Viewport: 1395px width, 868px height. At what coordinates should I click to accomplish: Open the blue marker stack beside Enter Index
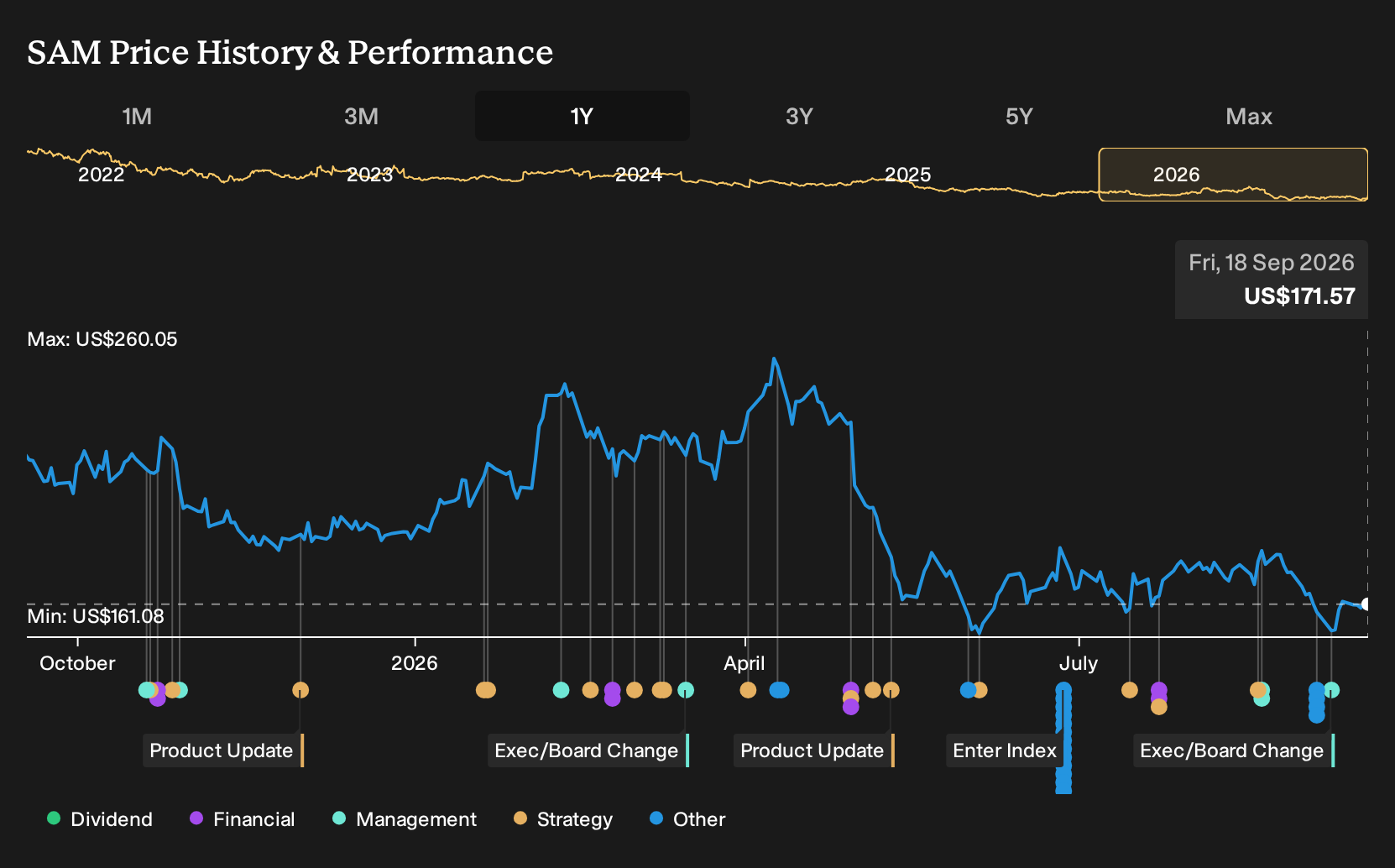[x=1063, y=737]
